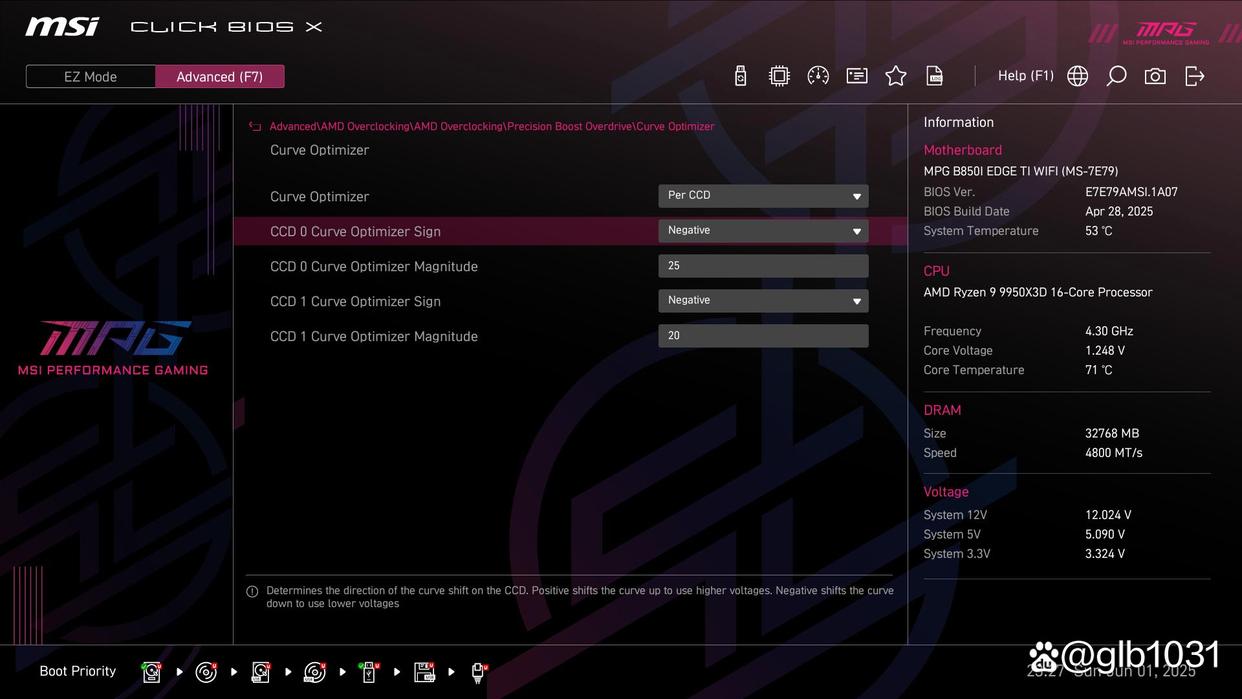This screenshot has height=699, width=1242.
Task: Click the Core Temperature value "71 °C"
Action: pos(1099,370)
